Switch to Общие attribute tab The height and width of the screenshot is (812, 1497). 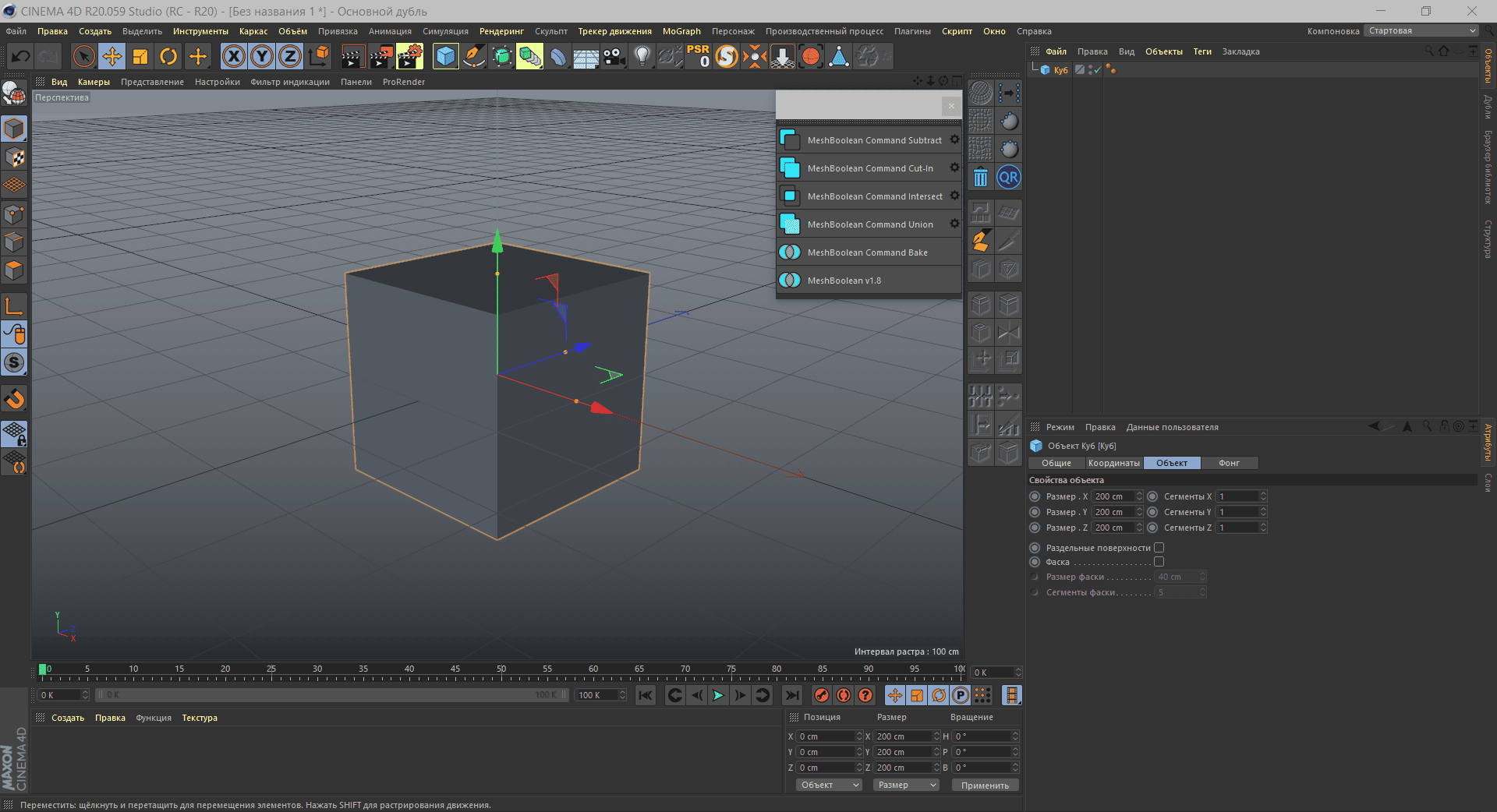point(1056,463)
